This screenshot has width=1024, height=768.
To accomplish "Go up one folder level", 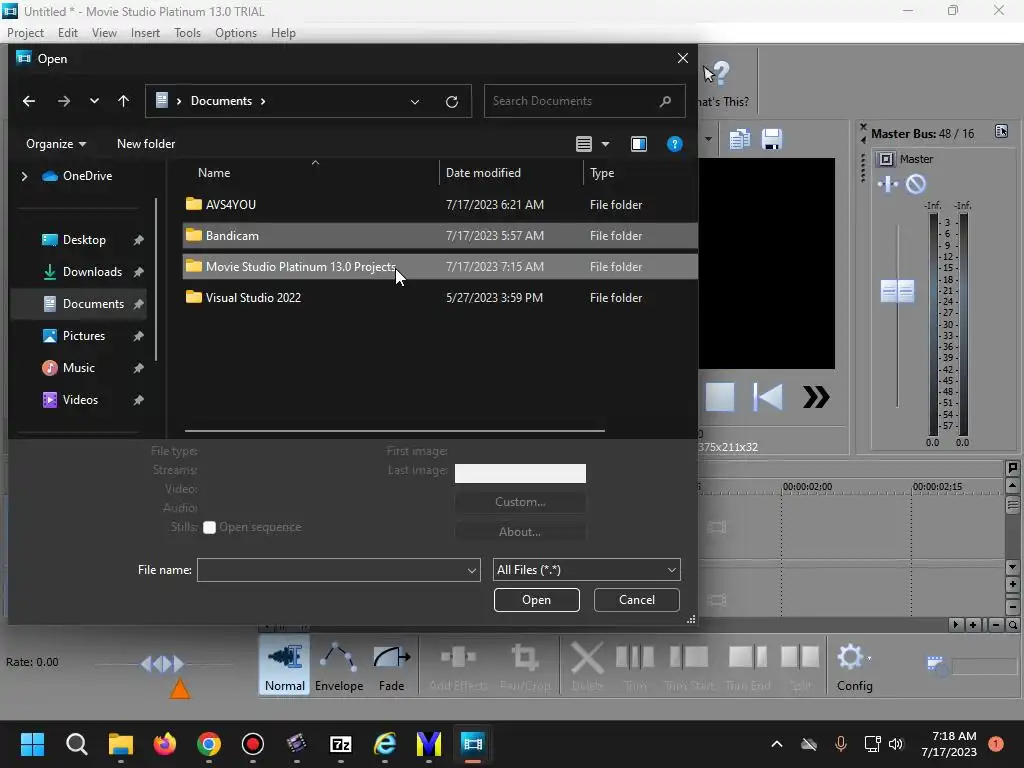I will point(123,101).
